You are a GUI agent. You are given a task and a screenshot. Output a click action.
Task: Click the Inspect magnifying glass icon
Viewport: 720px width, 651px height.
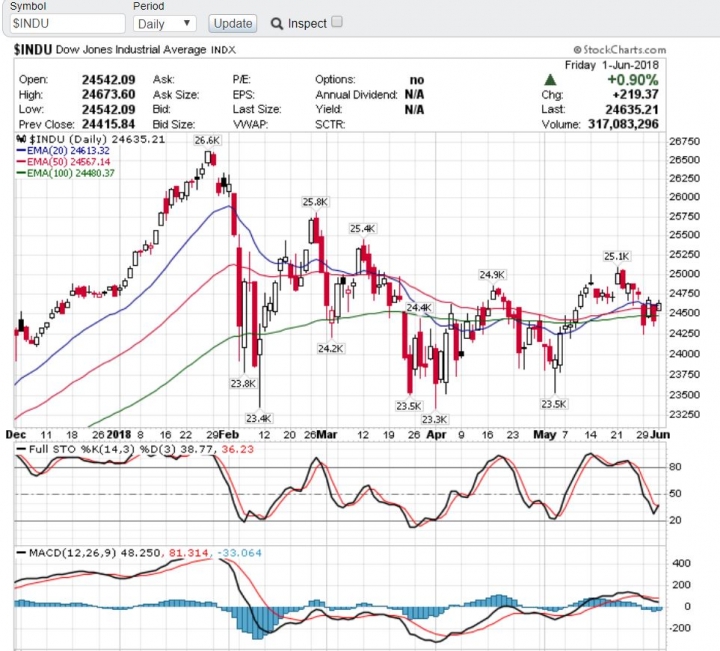276,23
